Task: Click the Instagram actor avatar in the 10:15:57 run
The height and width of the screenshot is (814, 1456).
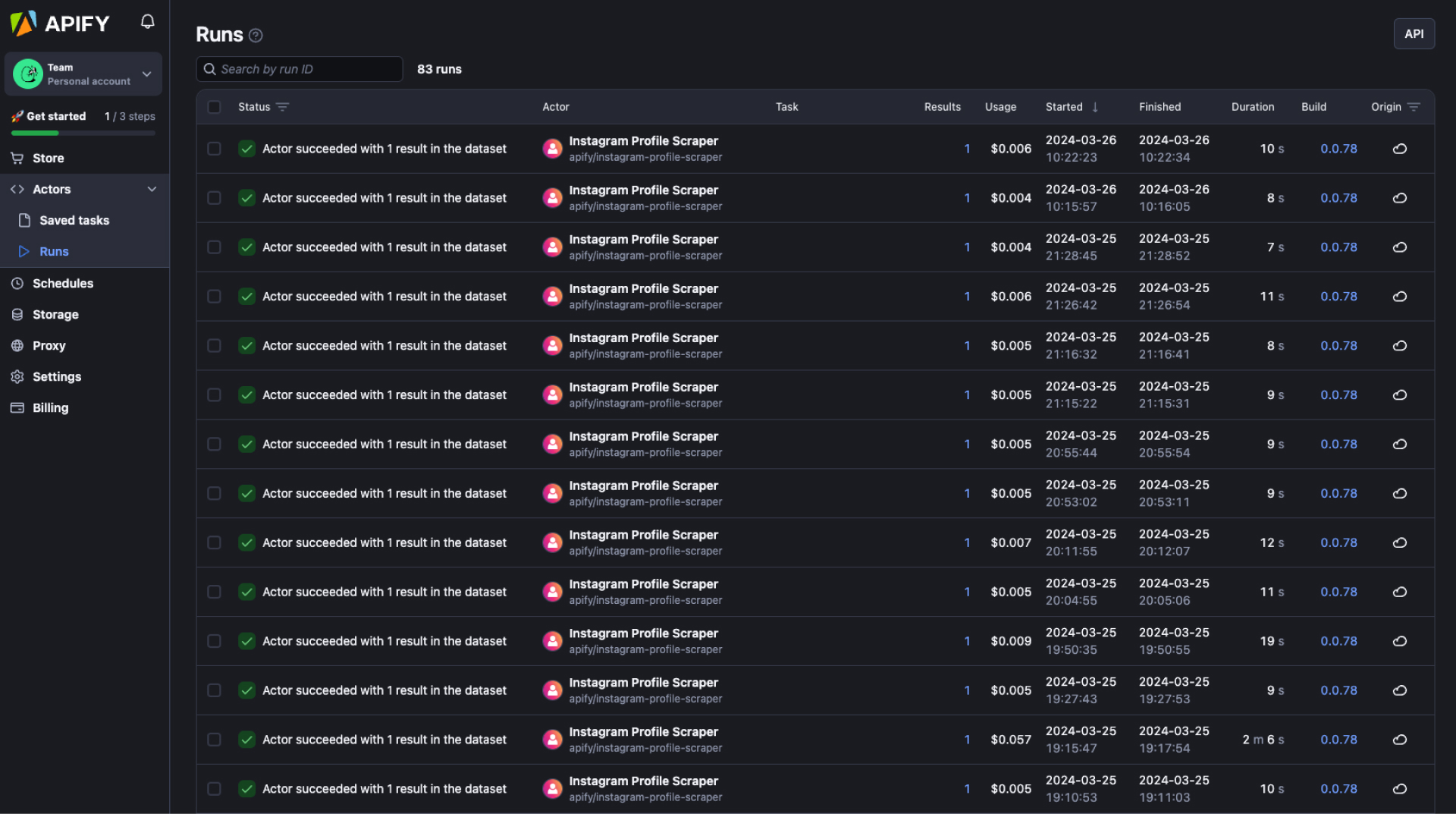Action: 553,198
